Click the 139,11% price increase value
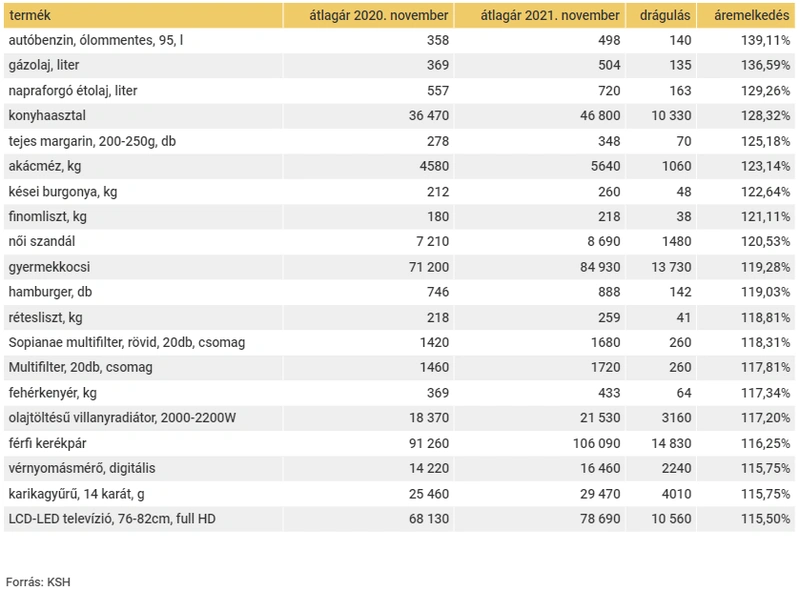The height and width of the screenshot is (591, 800). click(x=765, y=40)
